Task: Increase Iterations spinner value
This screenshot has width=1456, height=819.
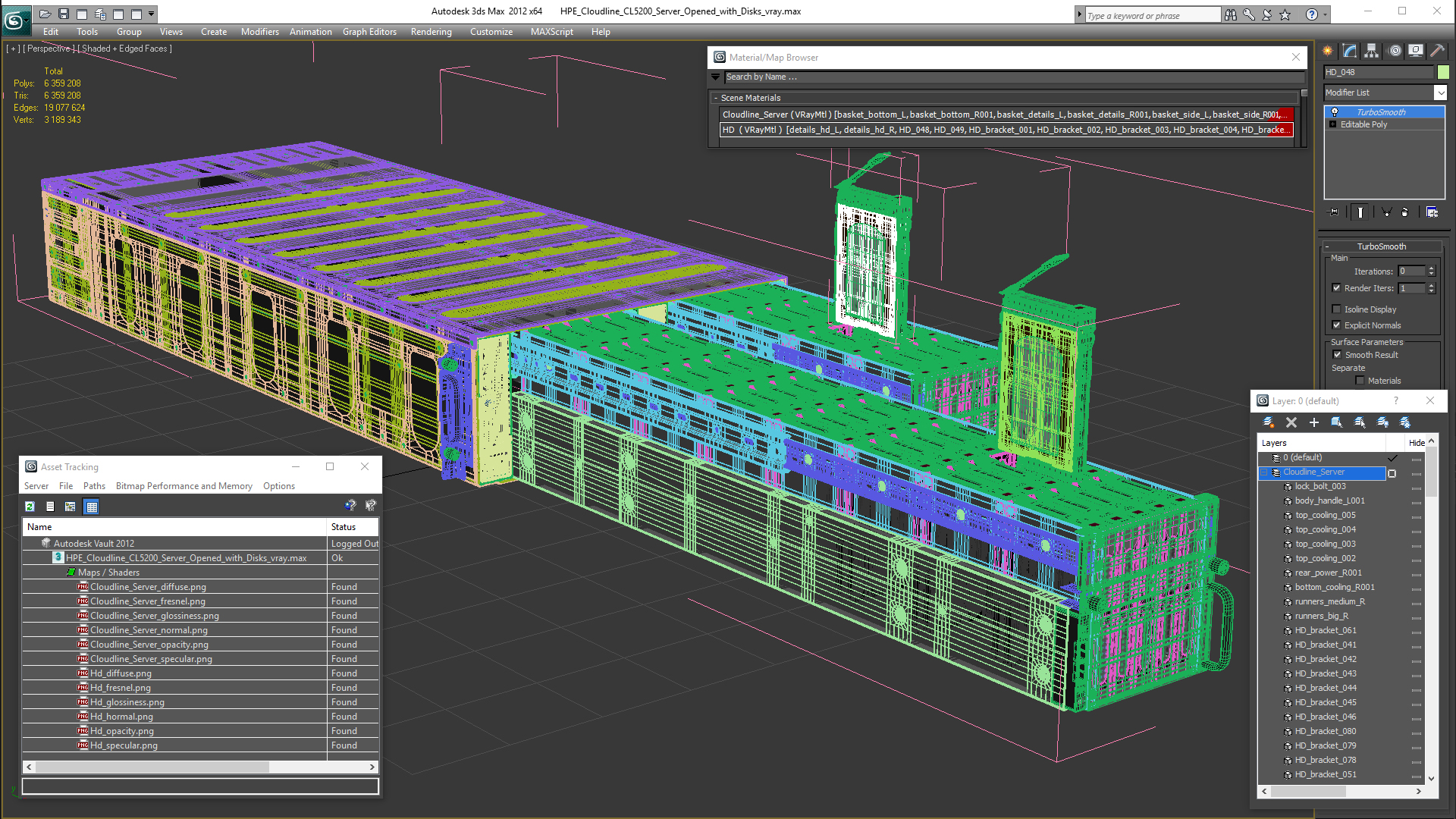Action: (x=1432, y=268)
